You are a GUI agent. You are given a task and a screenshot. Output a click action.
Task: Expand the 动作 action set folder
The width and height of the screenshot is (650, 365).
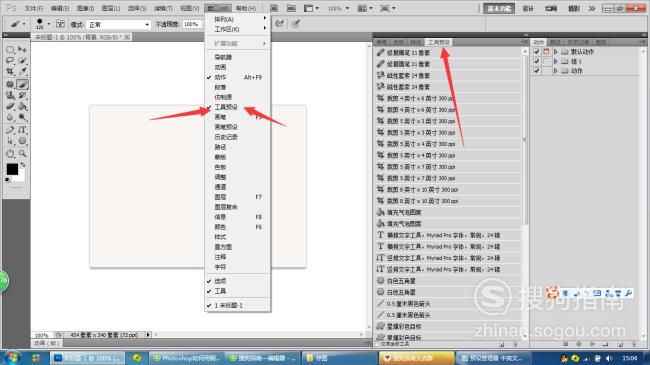point(556,71)
